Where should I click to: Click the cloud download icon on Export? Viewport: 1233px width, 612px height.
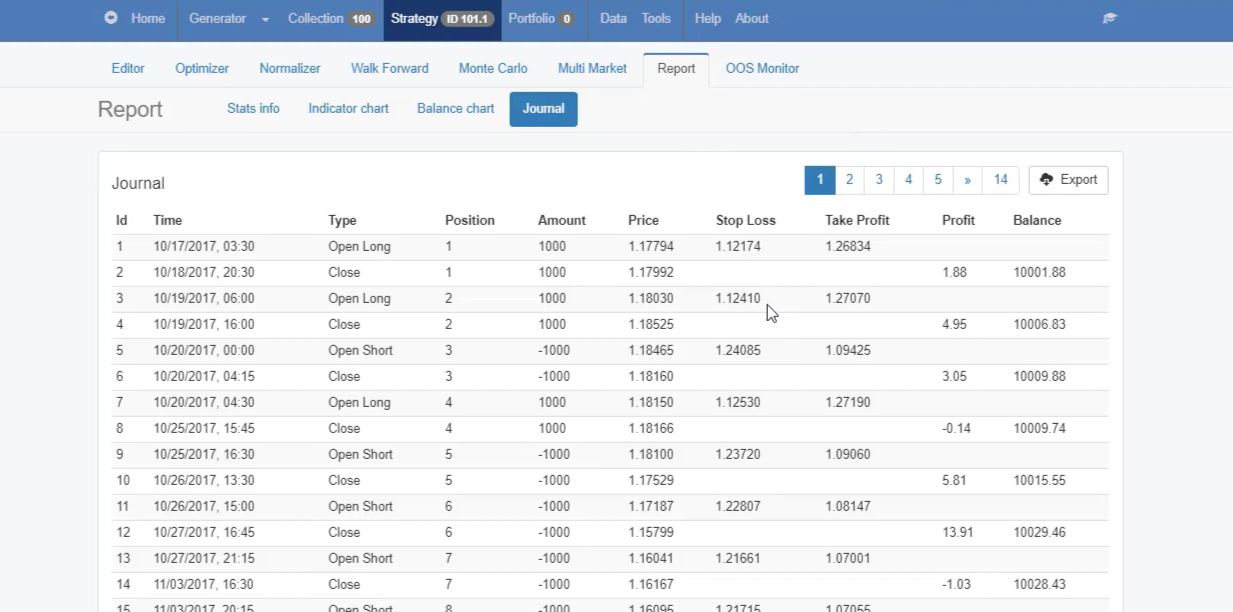[x=1046, y=180]
